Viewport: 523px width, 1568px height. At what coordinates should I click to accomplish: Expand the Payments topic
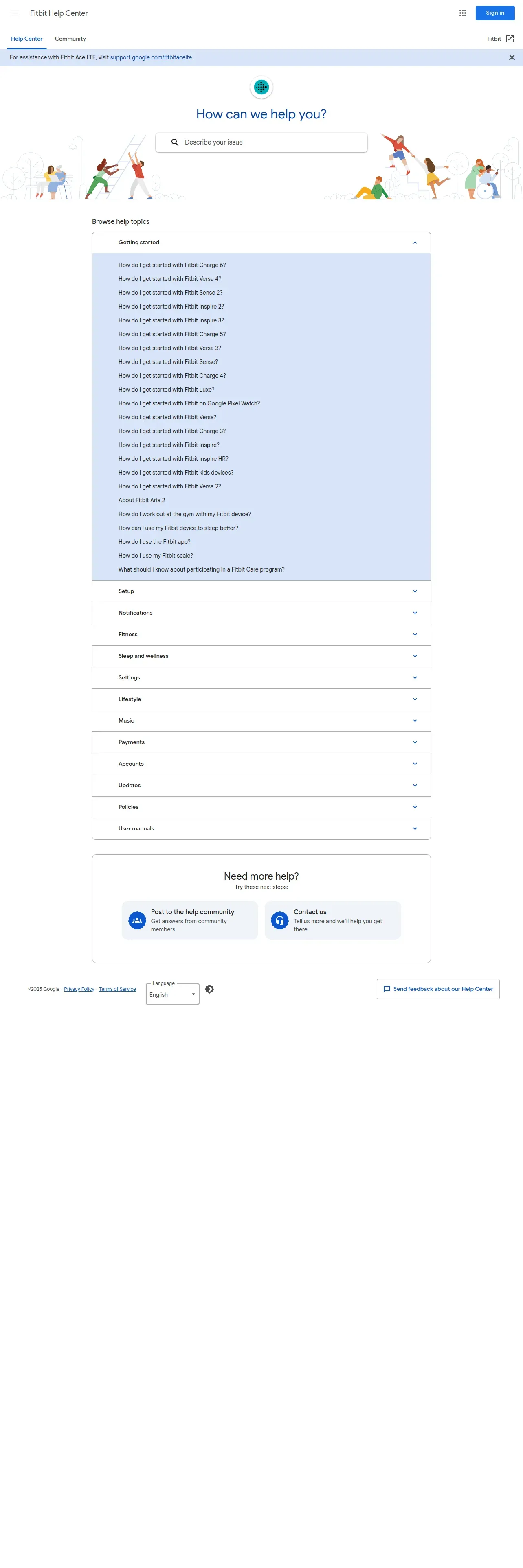pyautogui.click(x=415, y=742)
